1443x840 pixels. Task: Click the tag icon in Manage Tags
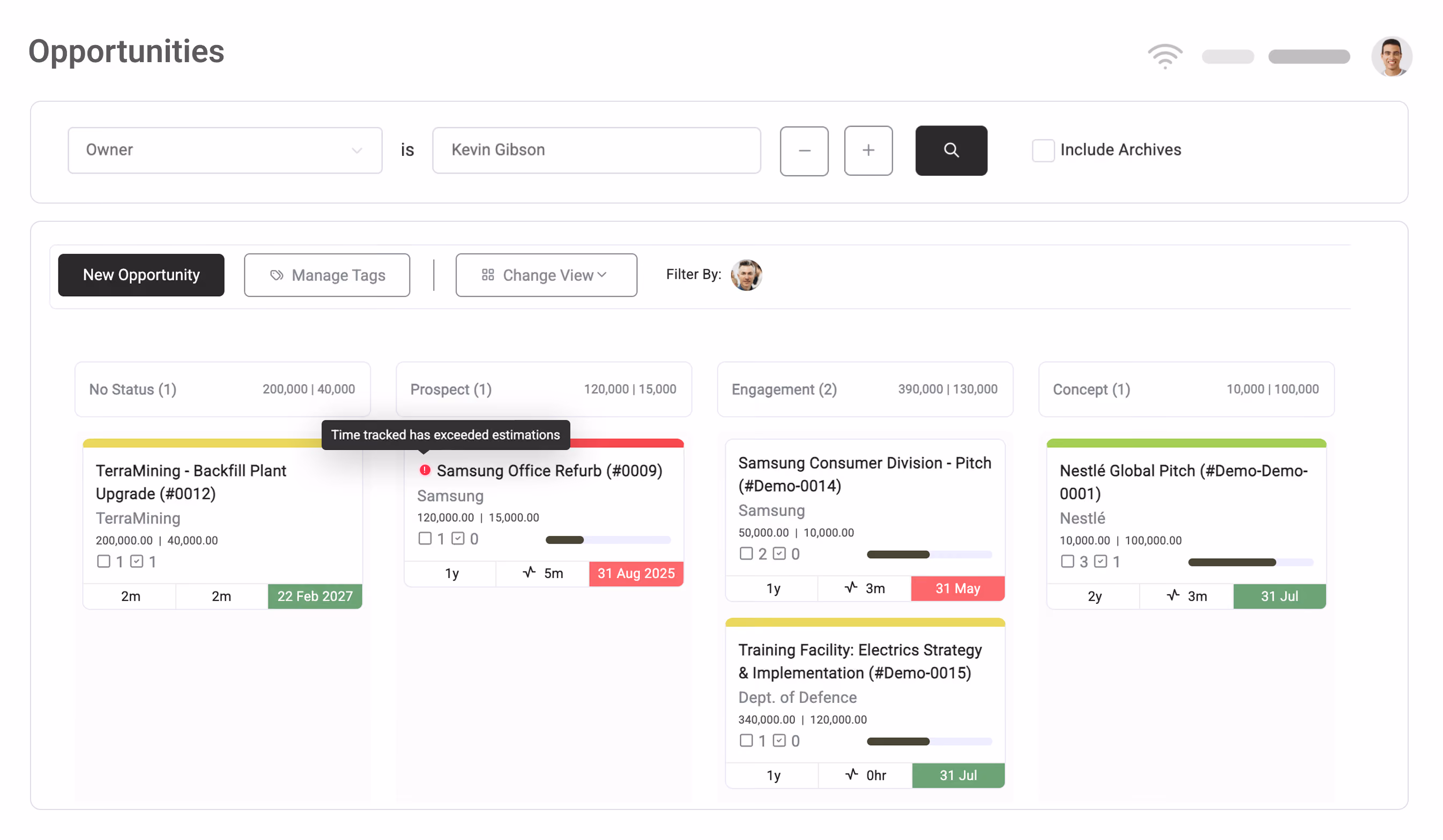[x=277, y=275]
